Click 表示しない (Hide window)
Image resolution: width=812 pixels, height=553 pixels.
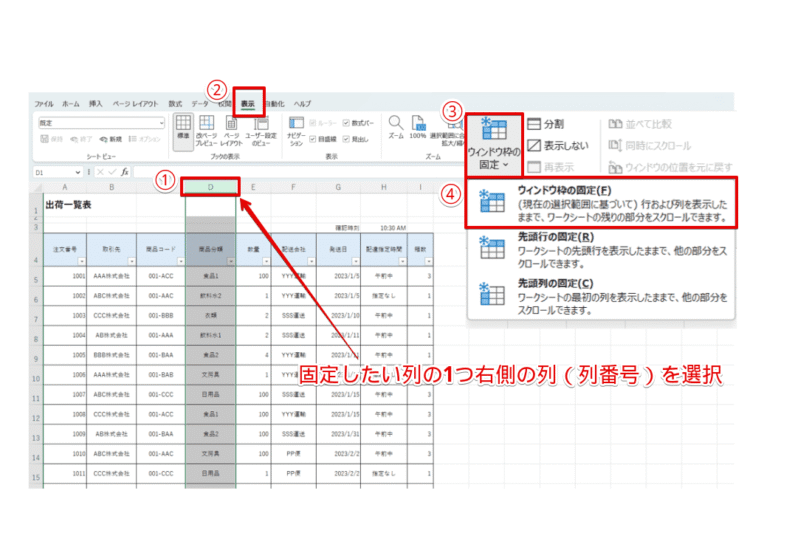point(558,146)
